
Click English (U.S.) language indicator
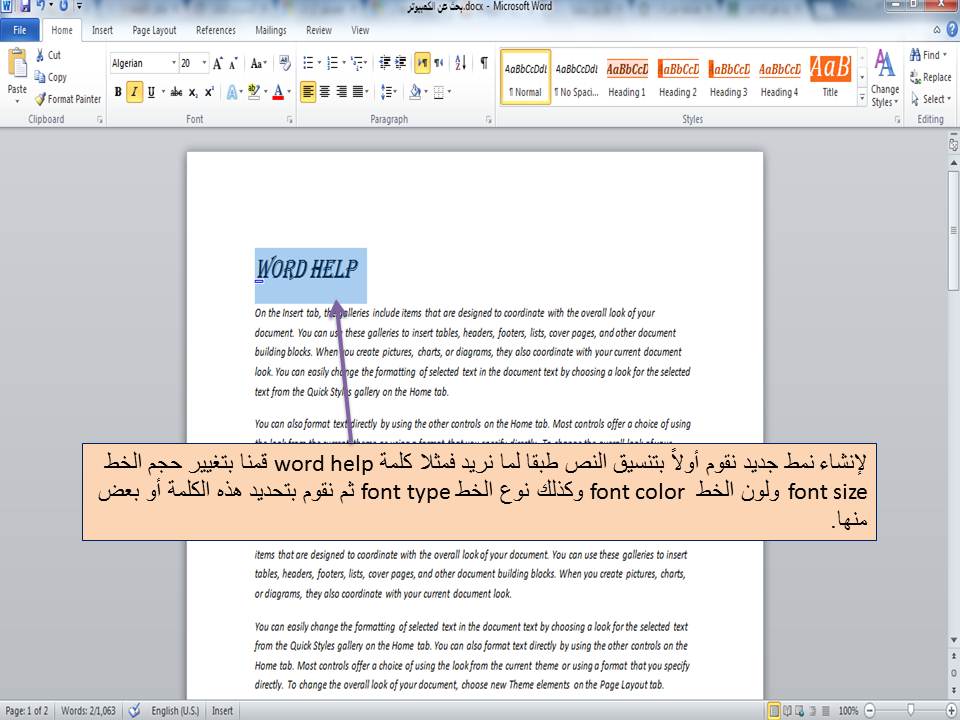[175, 711]
